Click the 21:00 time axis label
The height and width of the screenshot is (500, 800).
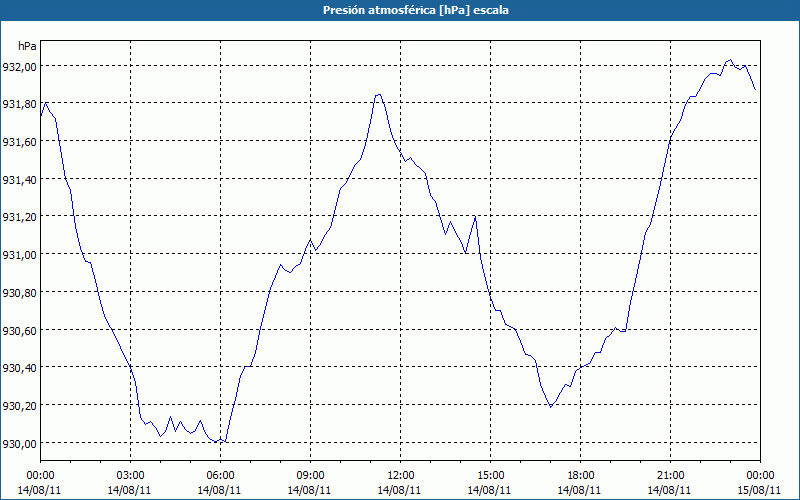(670, 476)
